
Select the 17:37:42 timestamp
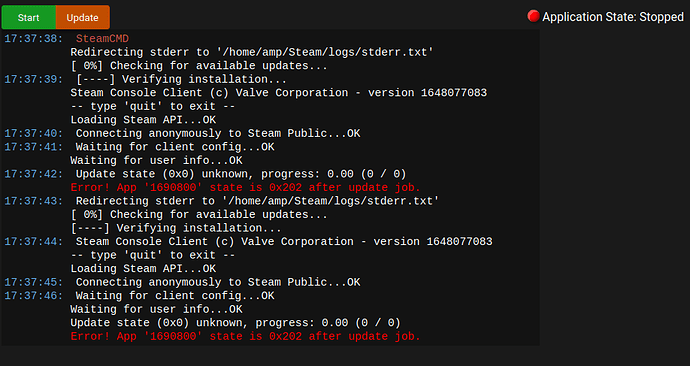[x=33, y=174]
